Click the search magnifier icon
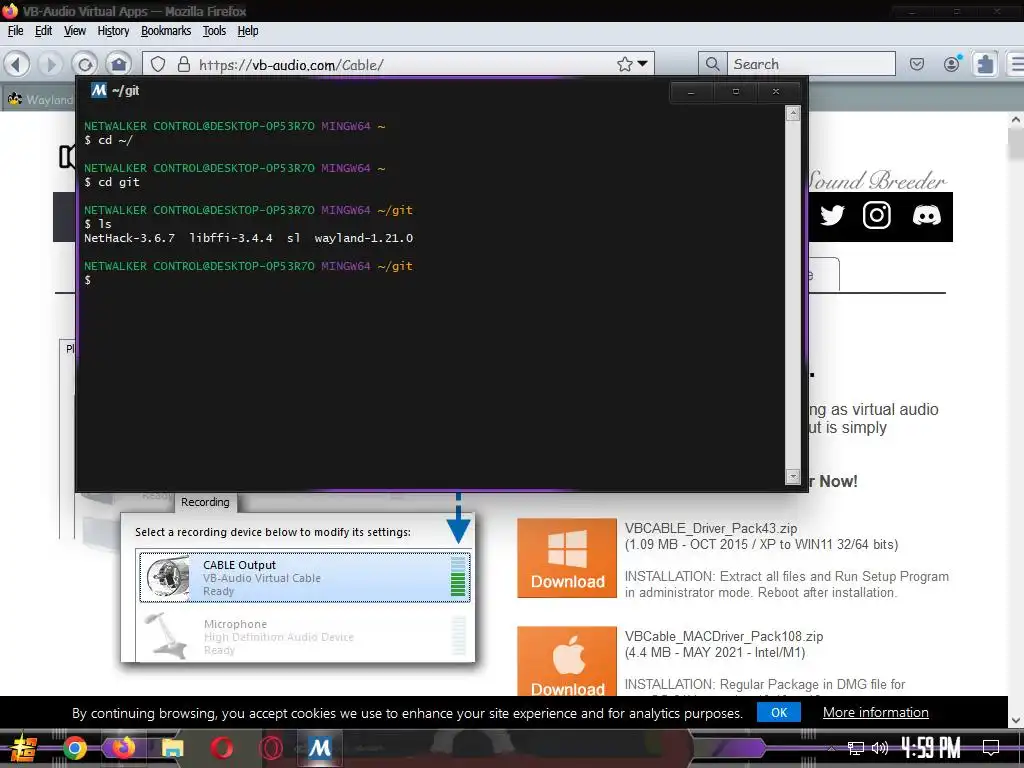 click(x=712, y=64)
